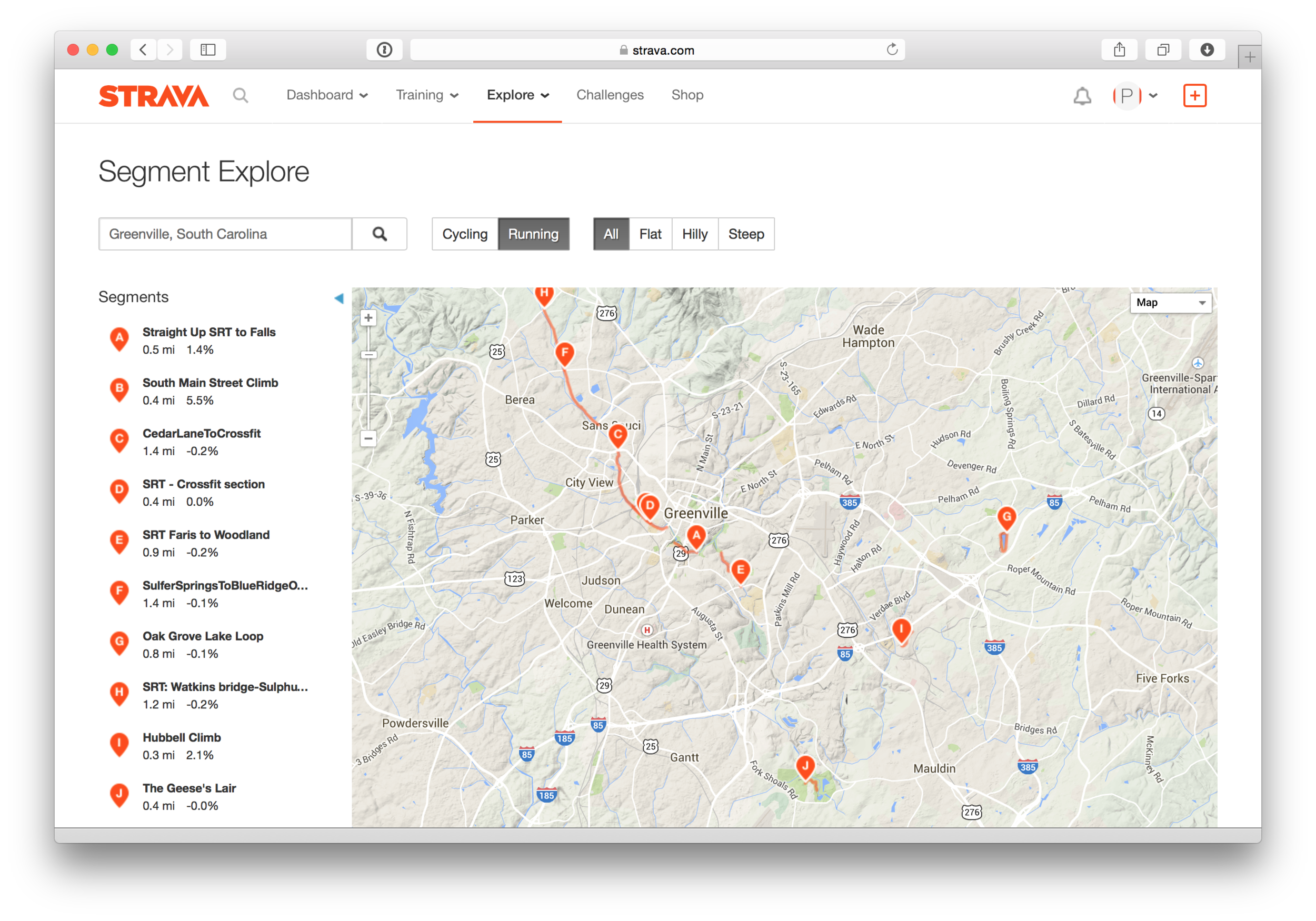Toggle the Safari sidebar button
Viewport: 1316px width, 921px height.
207,50
